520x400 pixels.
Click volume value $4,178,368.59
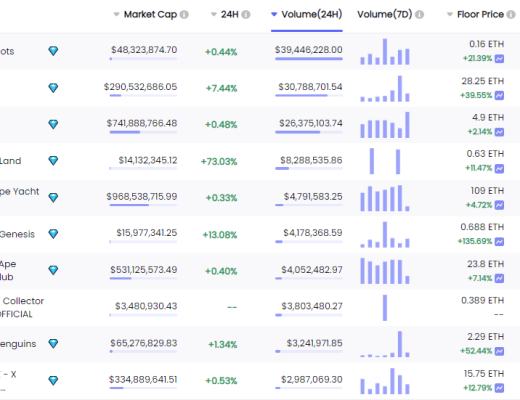pyautogui.click(x=313, y=233)
